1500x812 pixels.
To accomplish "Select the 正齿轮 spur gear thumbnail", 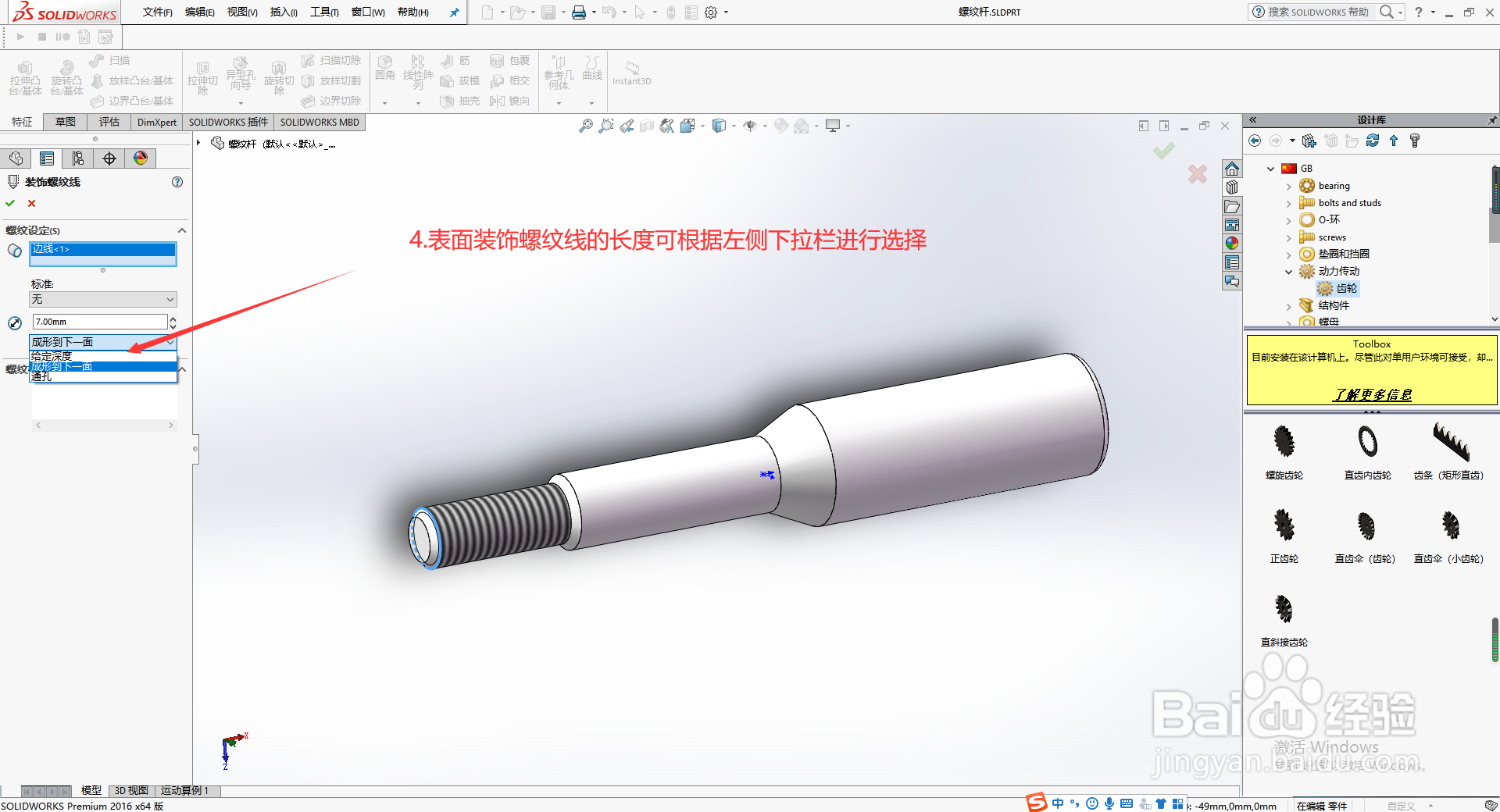I will 1284,525.
